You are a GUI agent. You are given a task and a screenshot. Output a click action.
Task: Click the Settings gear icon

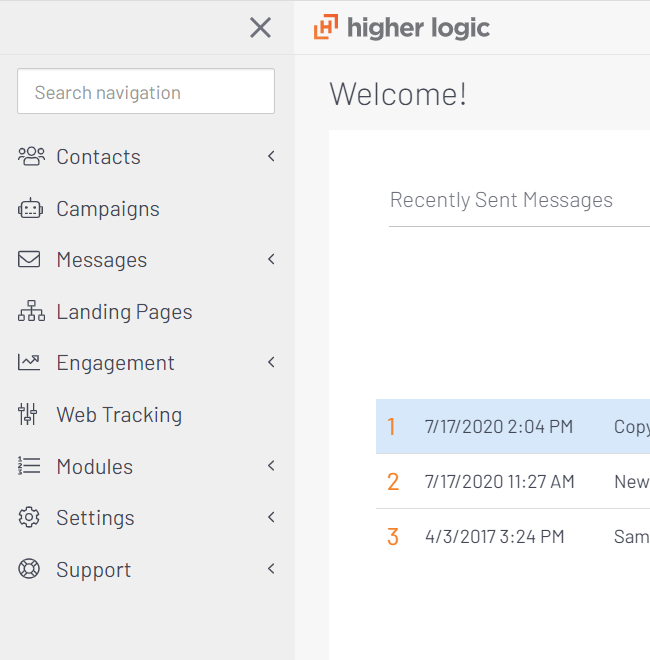click(x=29, y=517)
